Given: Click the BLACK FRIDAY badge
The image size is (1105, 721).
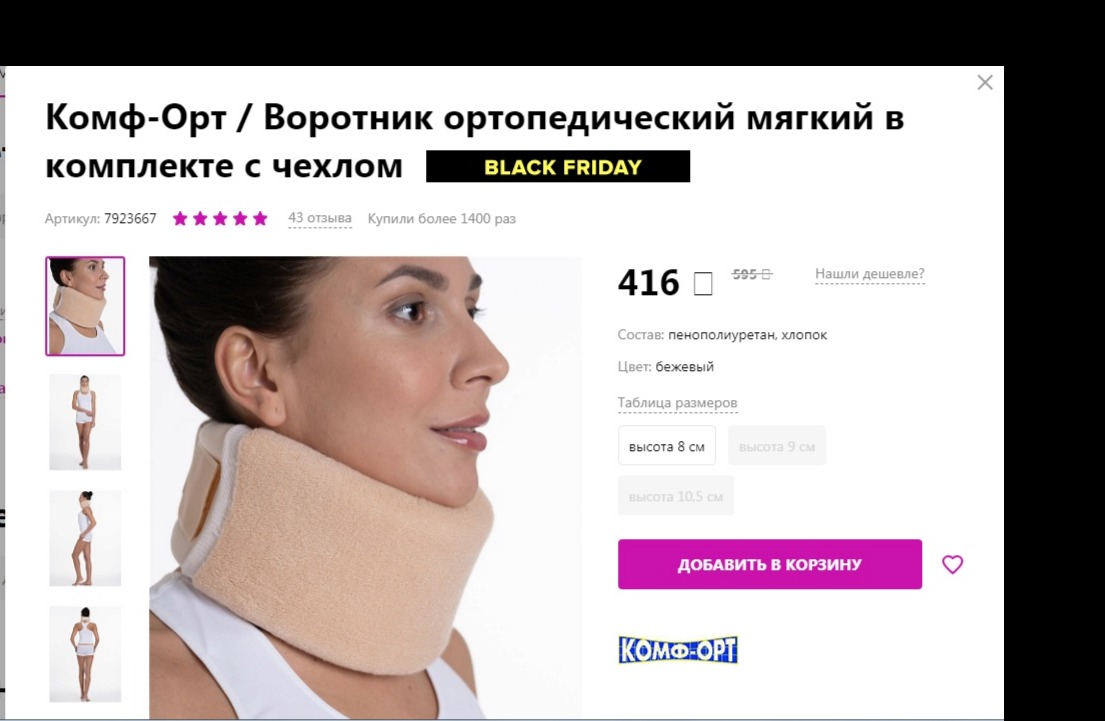Looking at the screenshot, I should (x=558, y=166).
